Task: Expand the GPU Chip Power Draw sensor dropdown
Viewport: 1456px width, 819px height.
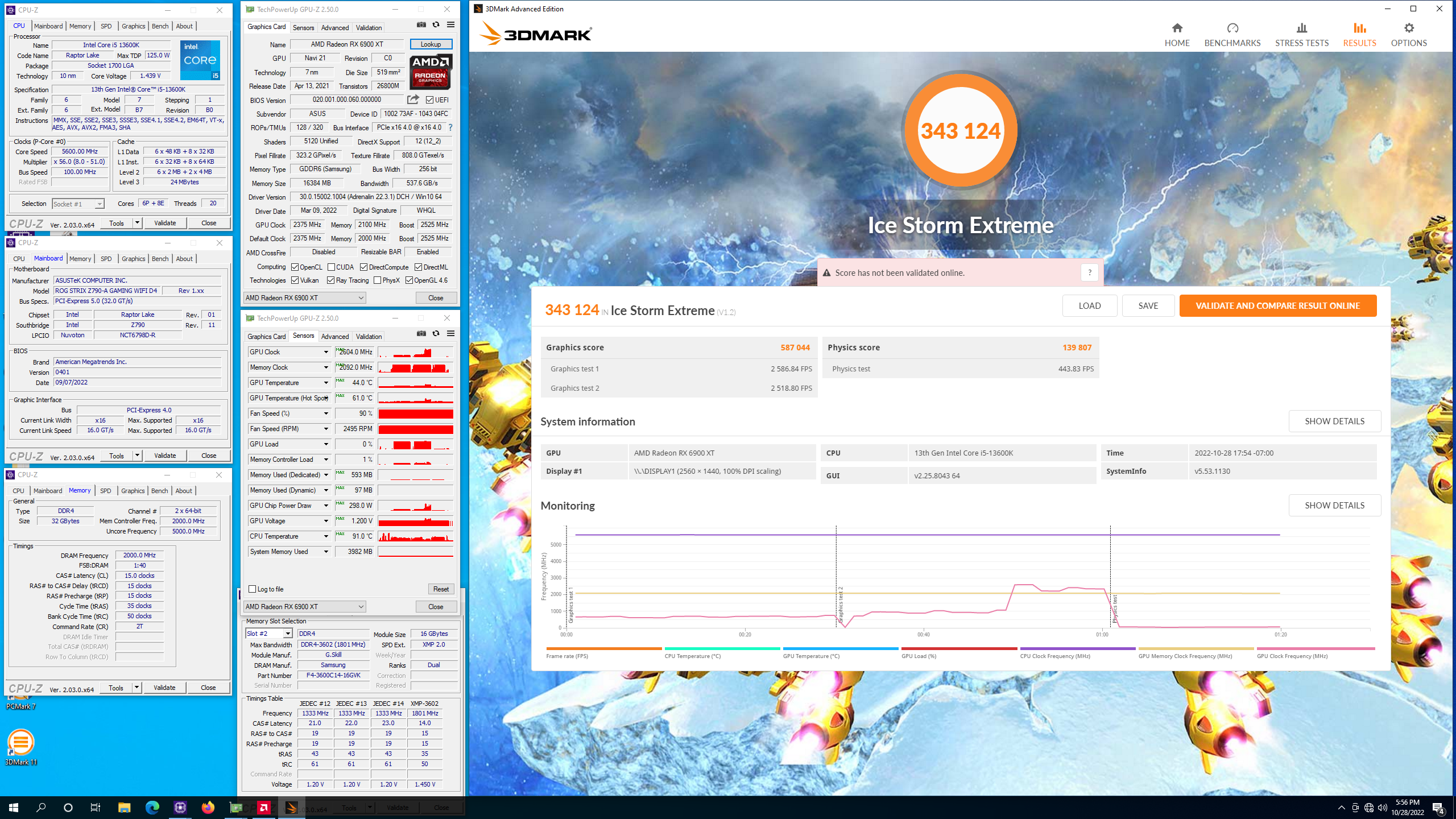Action: coord(326,506)
